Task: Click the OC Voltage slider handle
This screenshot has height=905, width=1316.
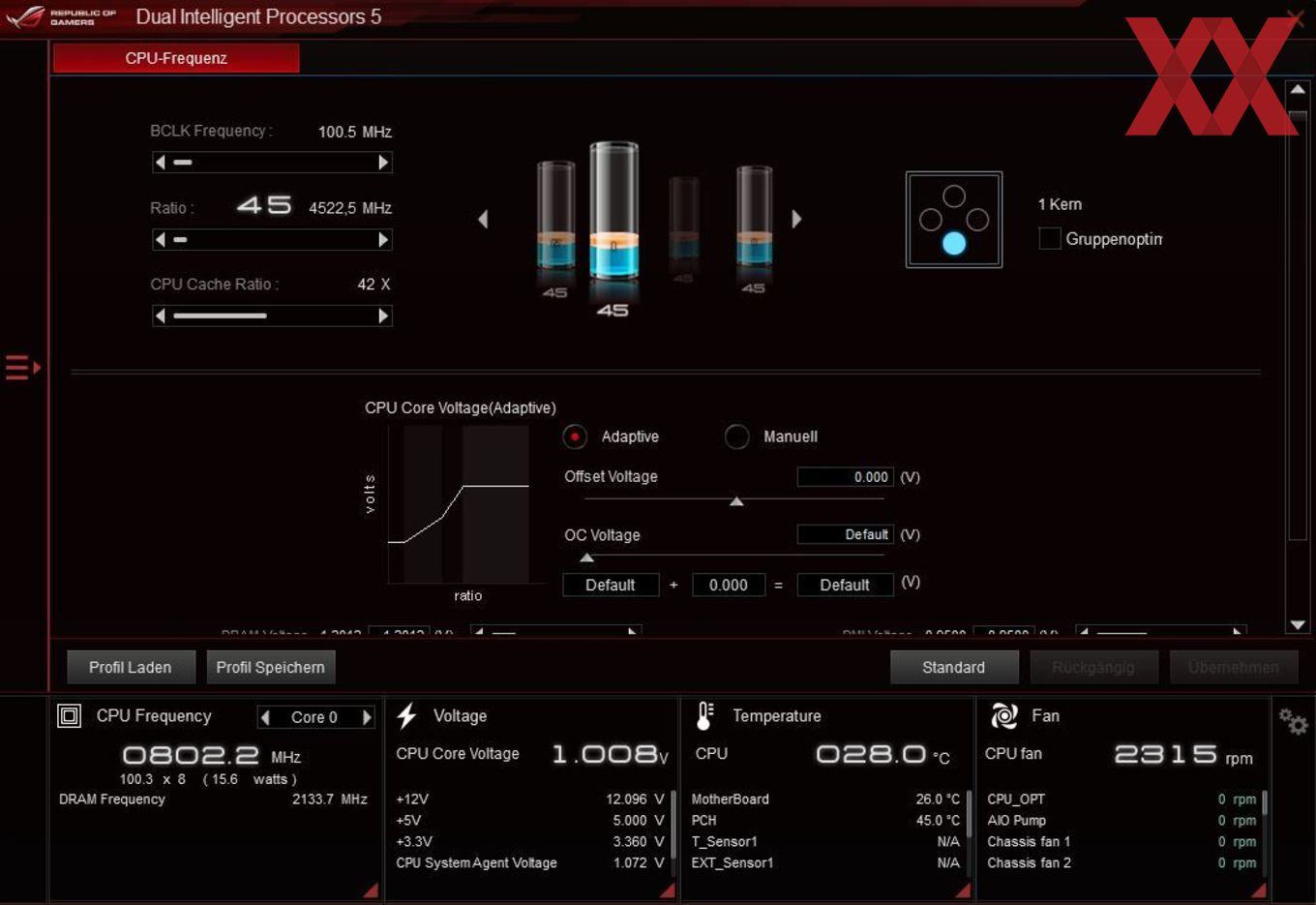Action: click(586, 558)
